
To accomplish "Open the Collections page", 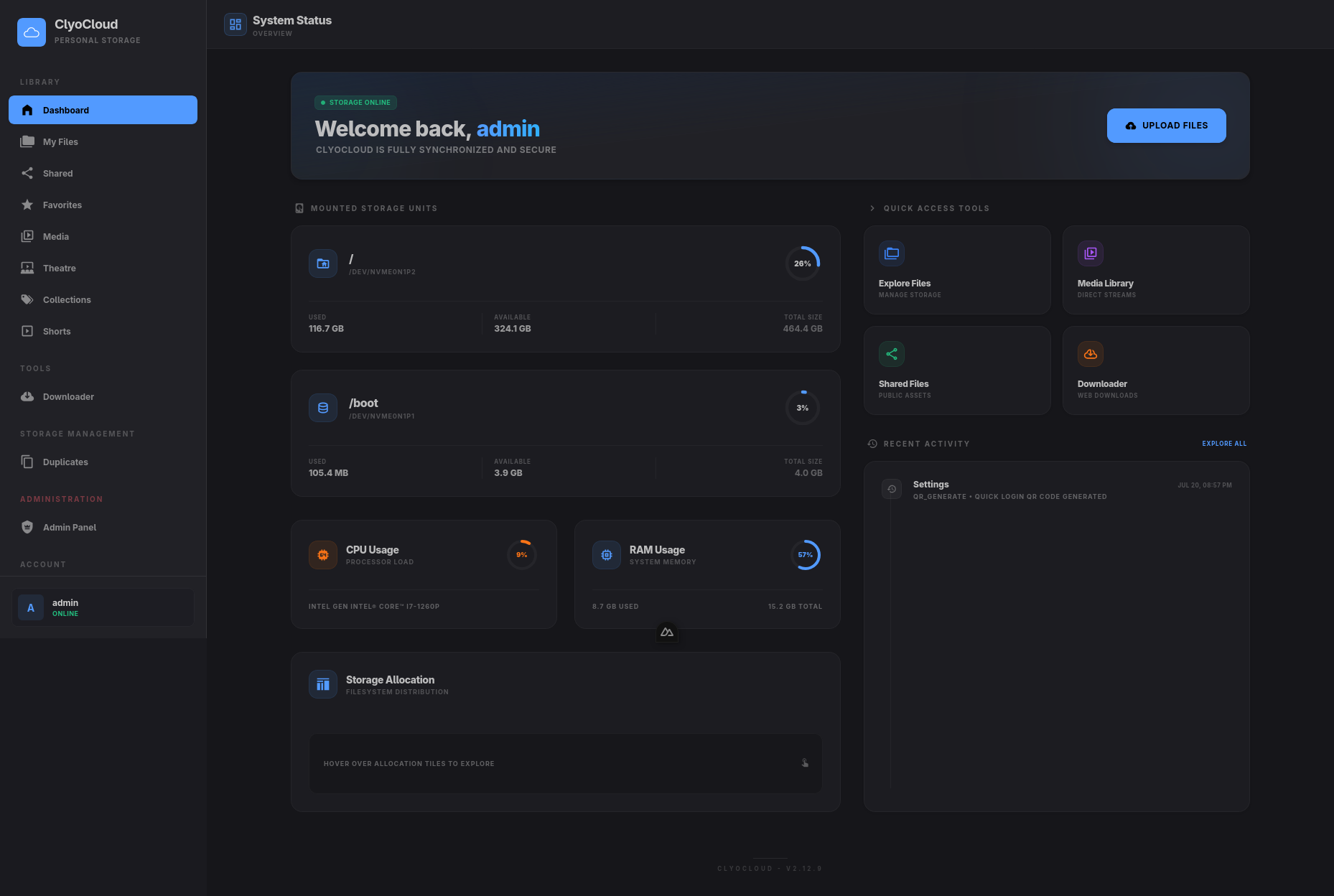I will pyautogui.click(x=103, y=299).
